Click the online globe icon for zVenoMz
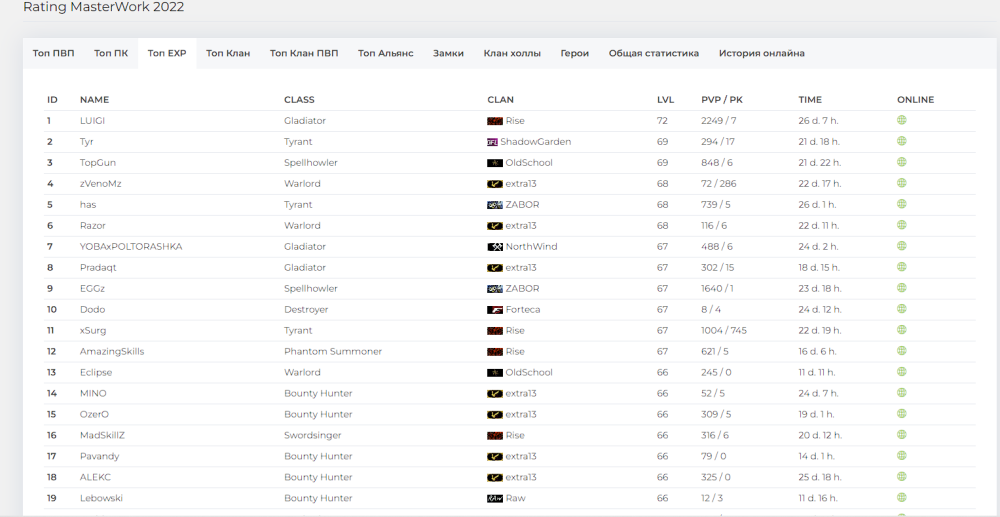Screen dimensions: 1000x517 [x=902, y=183]
